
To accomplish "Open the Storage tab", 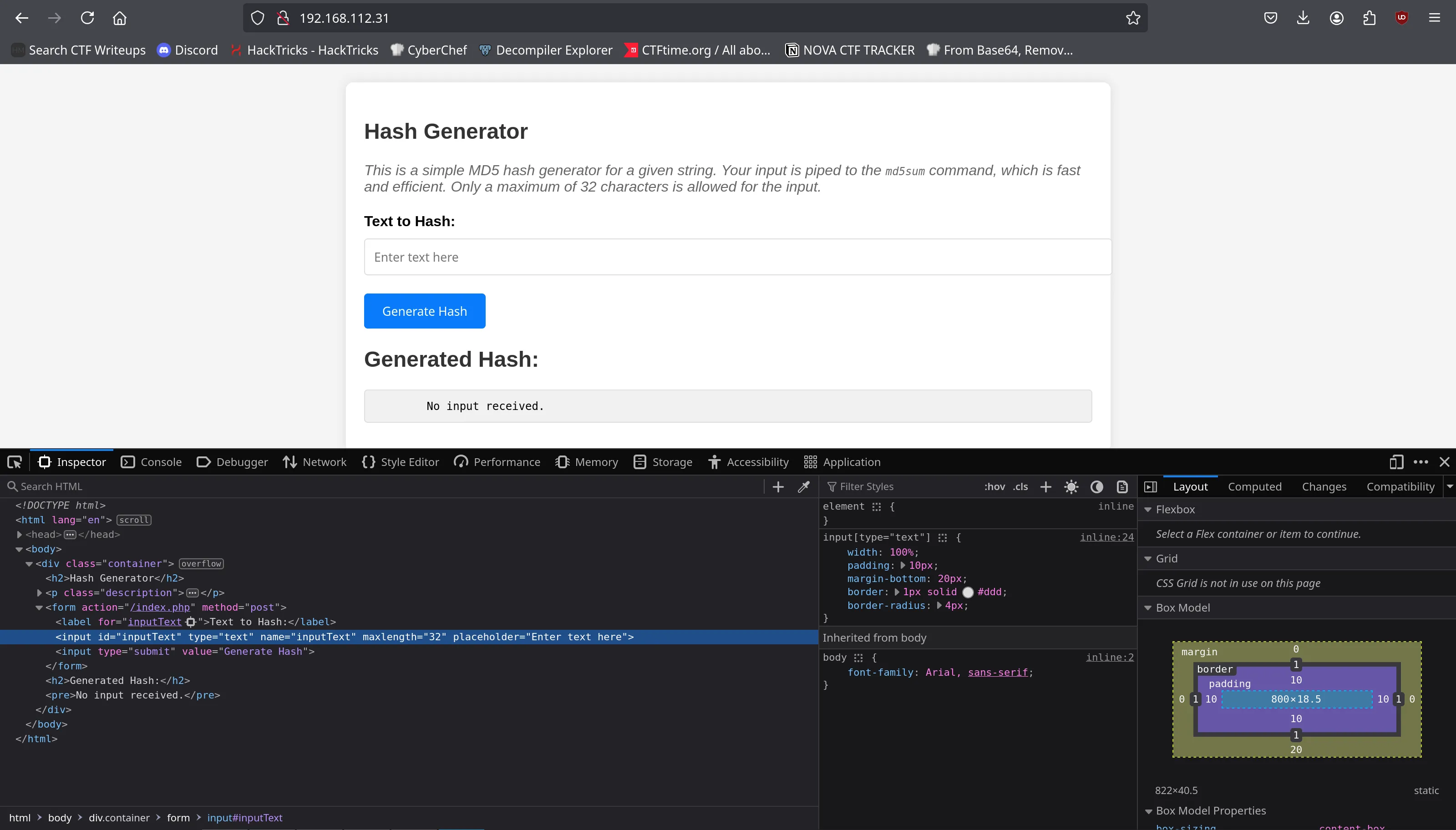I will click(x=663, y=462).
